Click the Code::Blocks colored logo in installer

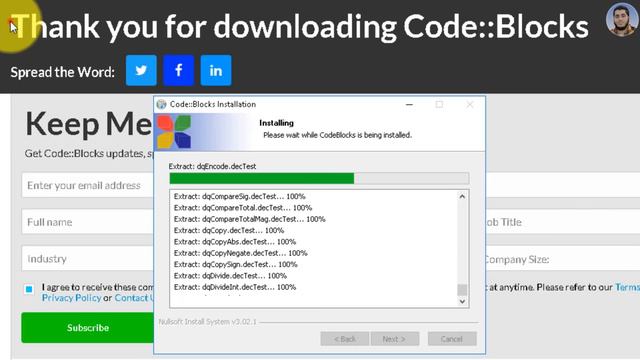(x=174, y=131)
